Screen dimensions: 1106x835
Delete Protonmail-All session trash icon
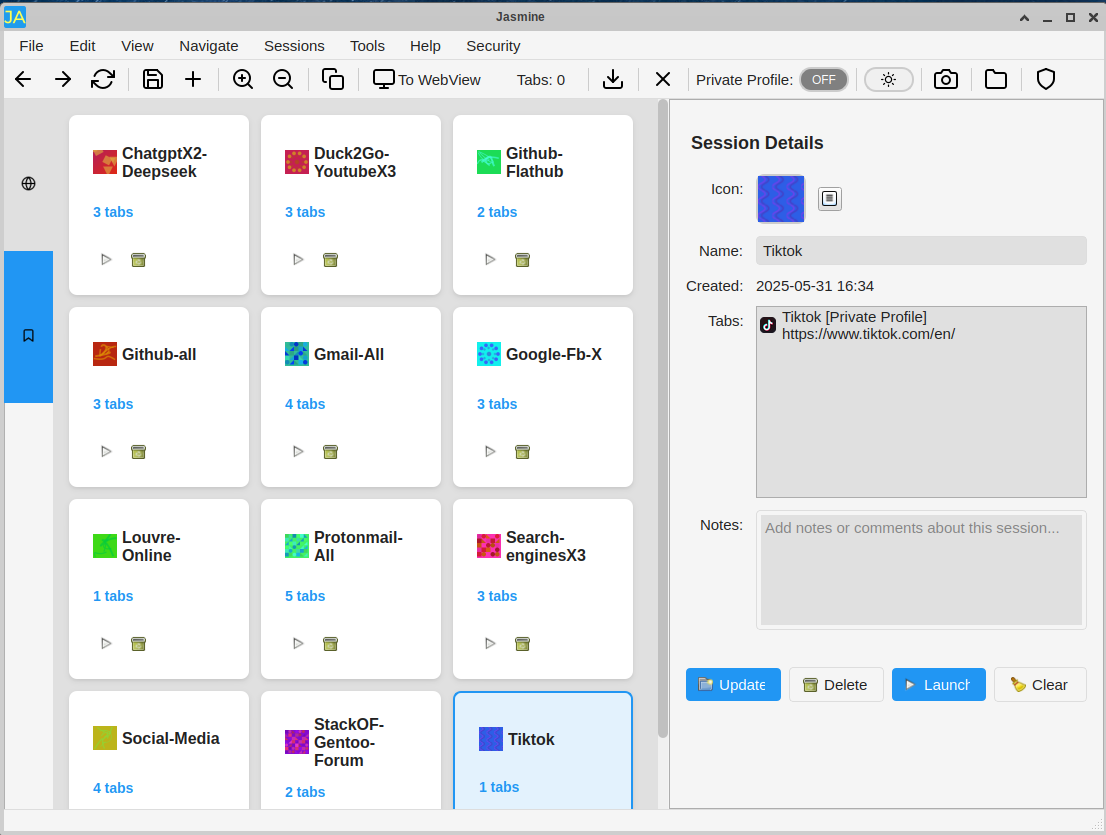[x=330, y=643]
